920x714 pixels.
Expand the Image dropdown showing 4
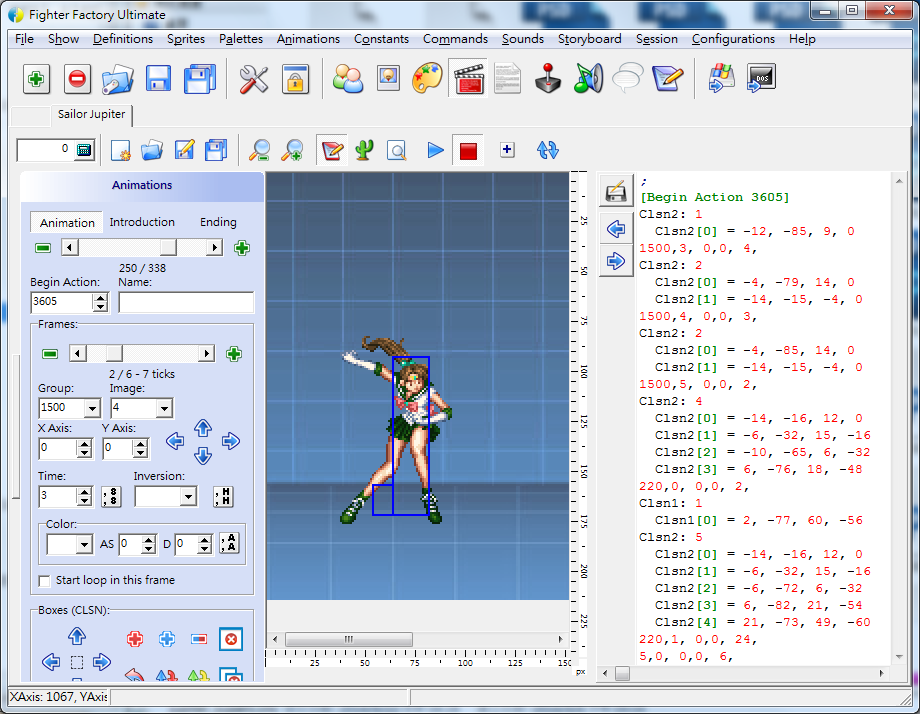[164, 408]
